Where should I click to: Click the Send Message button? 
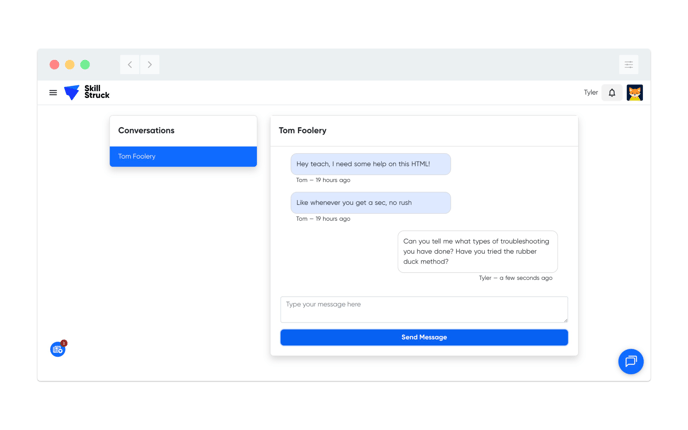424,338
